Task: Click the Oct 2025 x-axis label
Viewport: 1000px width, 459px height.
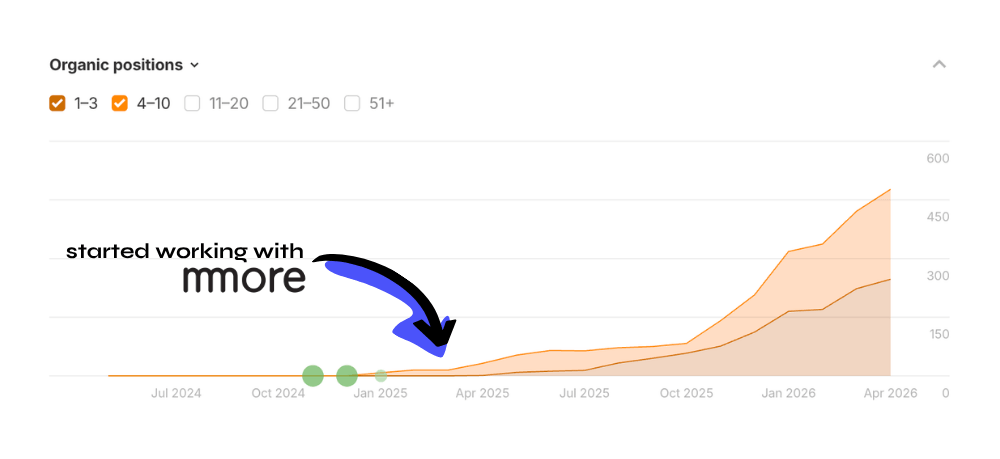Action: click(x=686, y=393)
